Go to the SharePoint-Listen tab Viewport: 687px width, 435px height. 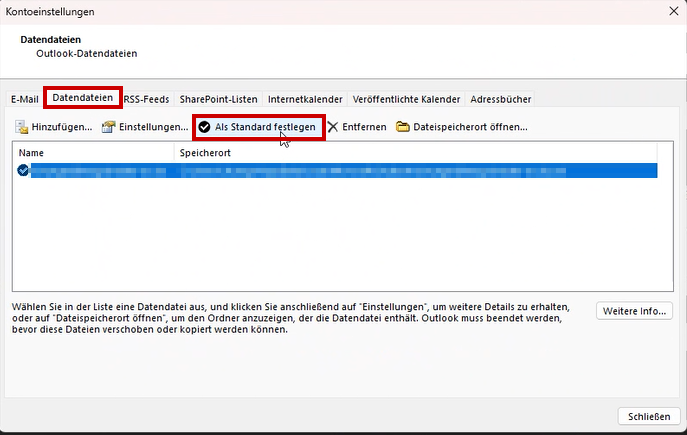(x=218, y=99)
